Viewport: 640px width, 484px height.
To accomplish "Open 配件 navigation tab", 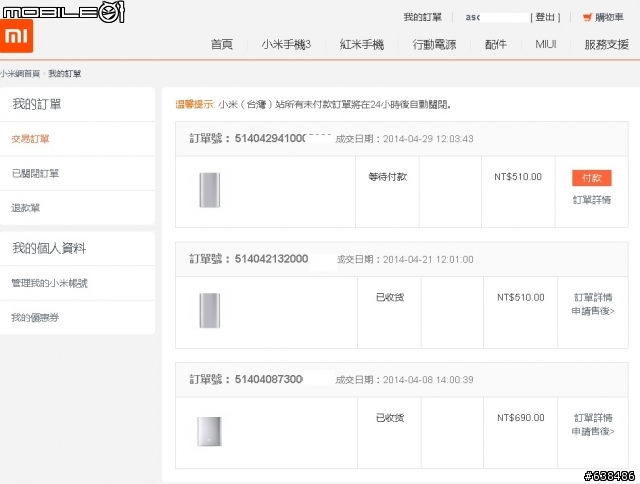I will pyautogui.click(x=496, y=44).
